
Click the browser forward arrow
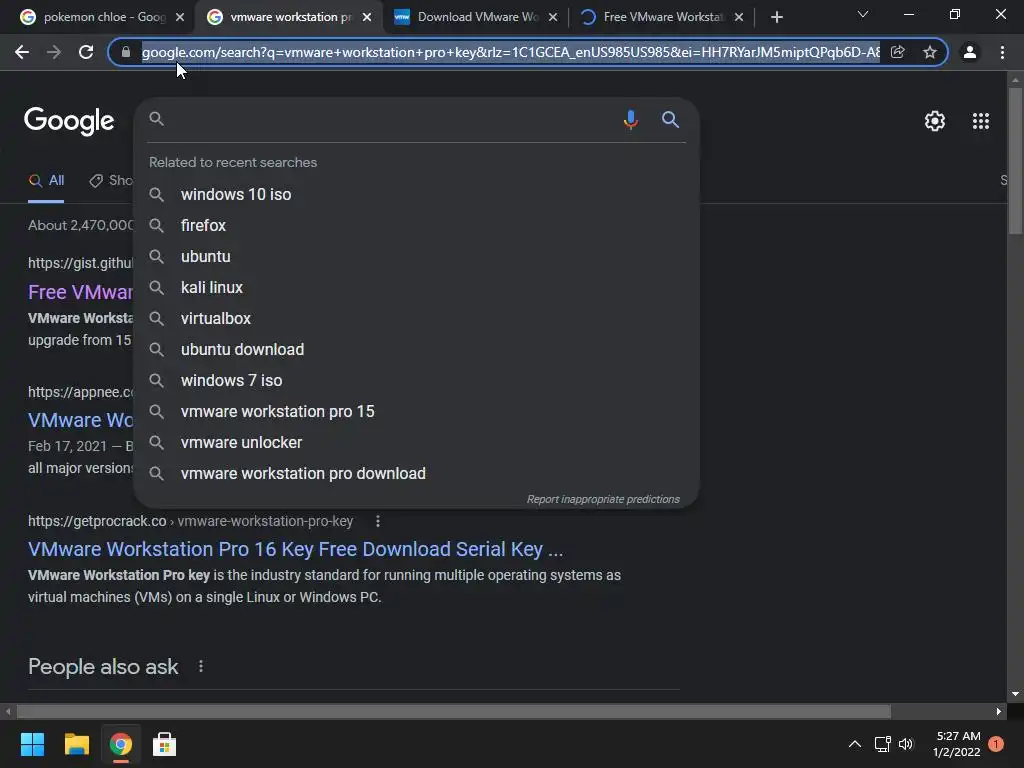point(54,52)
